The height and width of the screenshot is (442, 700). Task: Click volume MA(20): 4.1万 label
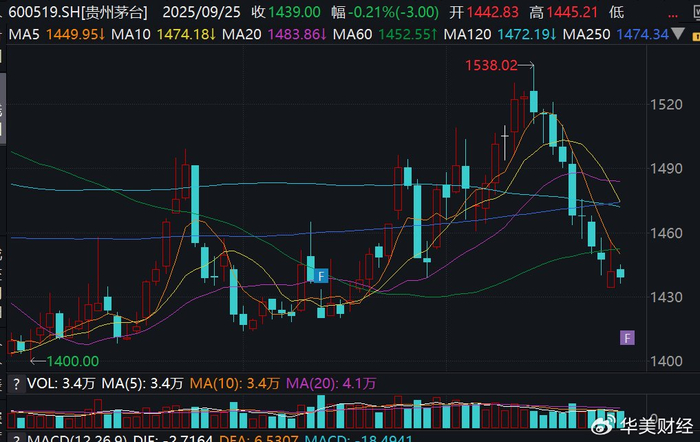click(331, 384)
